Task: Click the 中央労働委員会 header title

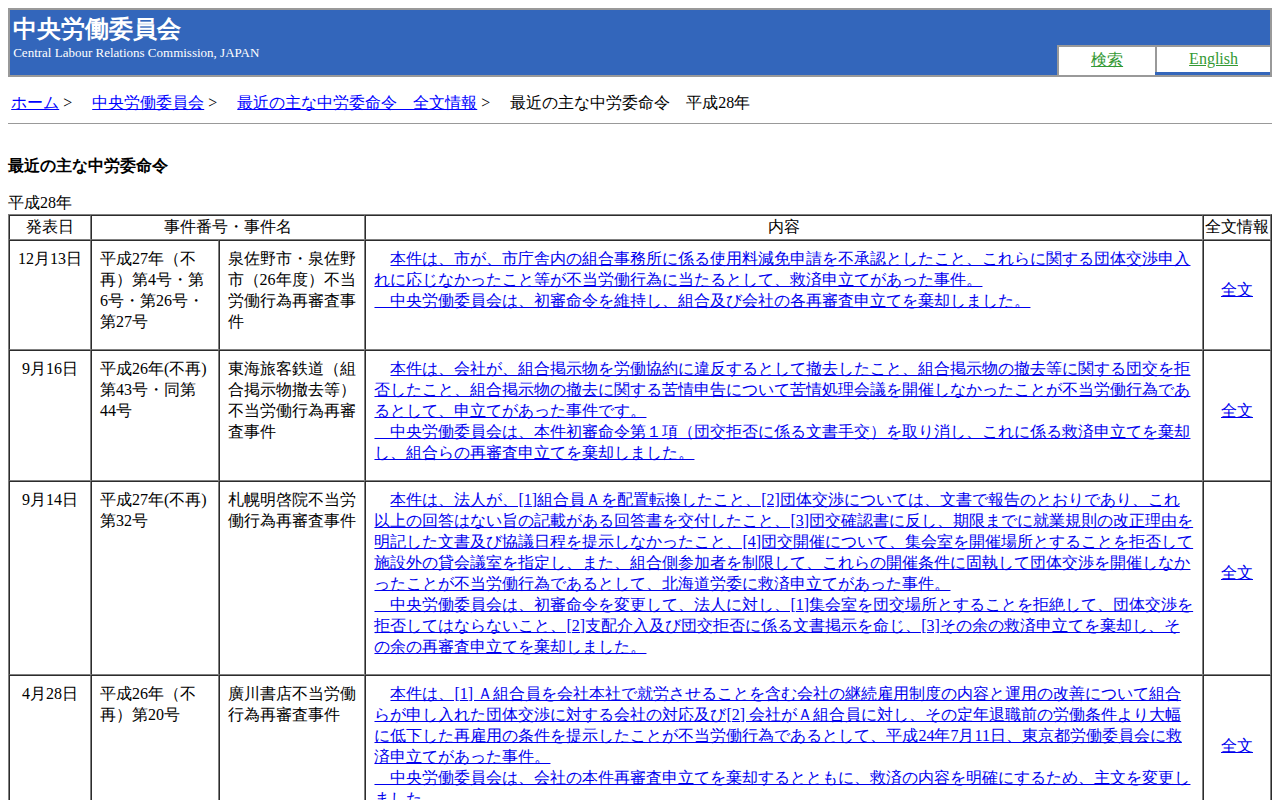Action: (96, 30)
